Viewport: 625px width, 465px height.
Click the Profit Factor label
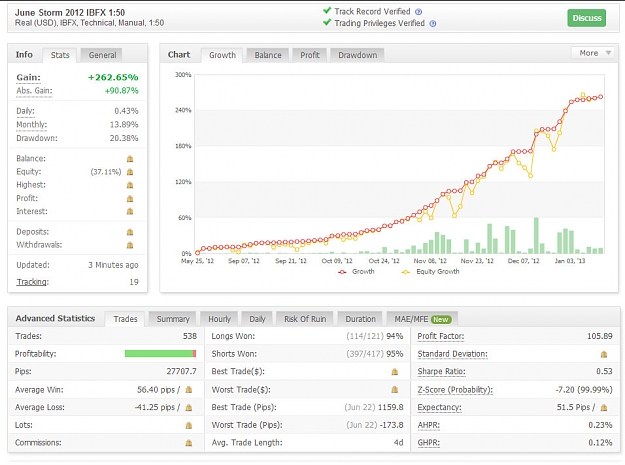click(x=440, y=336)
